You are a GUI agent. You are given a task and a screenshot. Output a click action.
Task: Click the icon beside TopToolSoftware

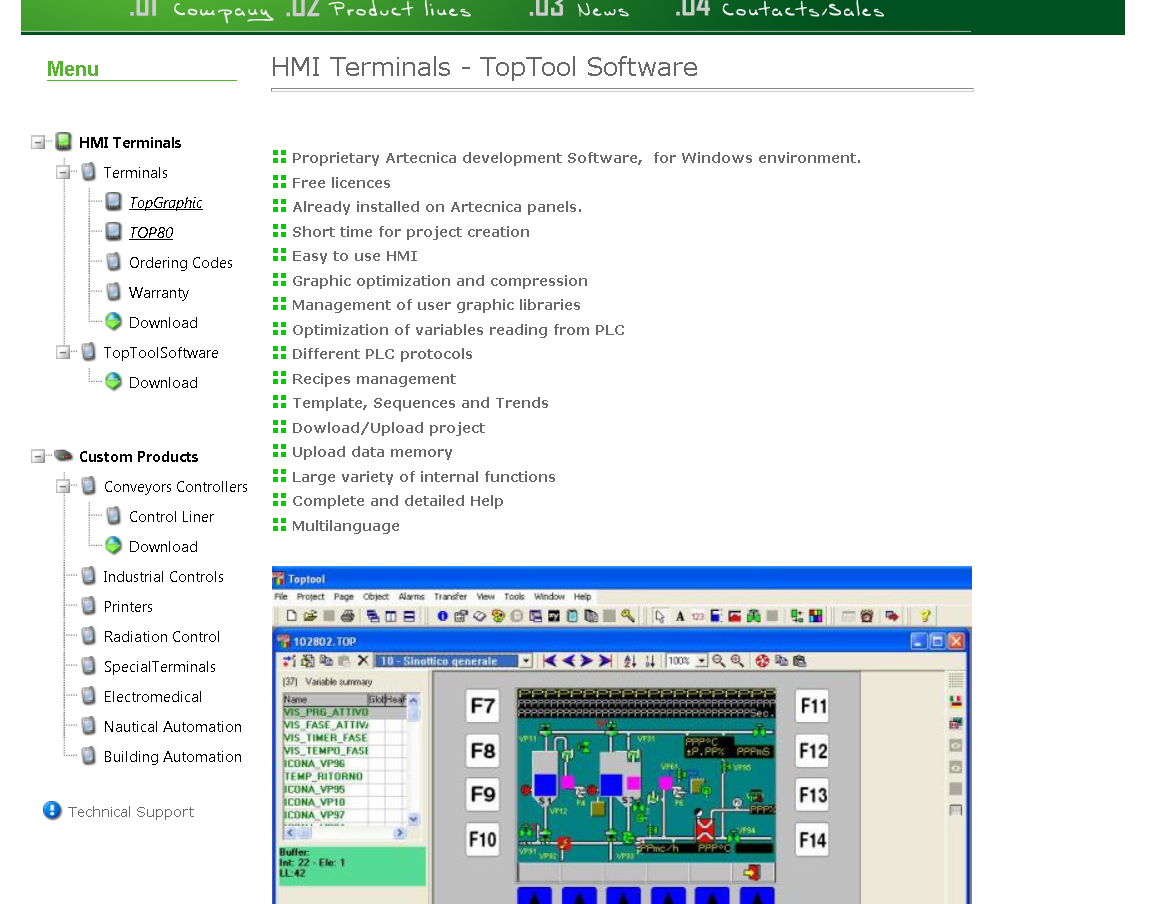89,351
